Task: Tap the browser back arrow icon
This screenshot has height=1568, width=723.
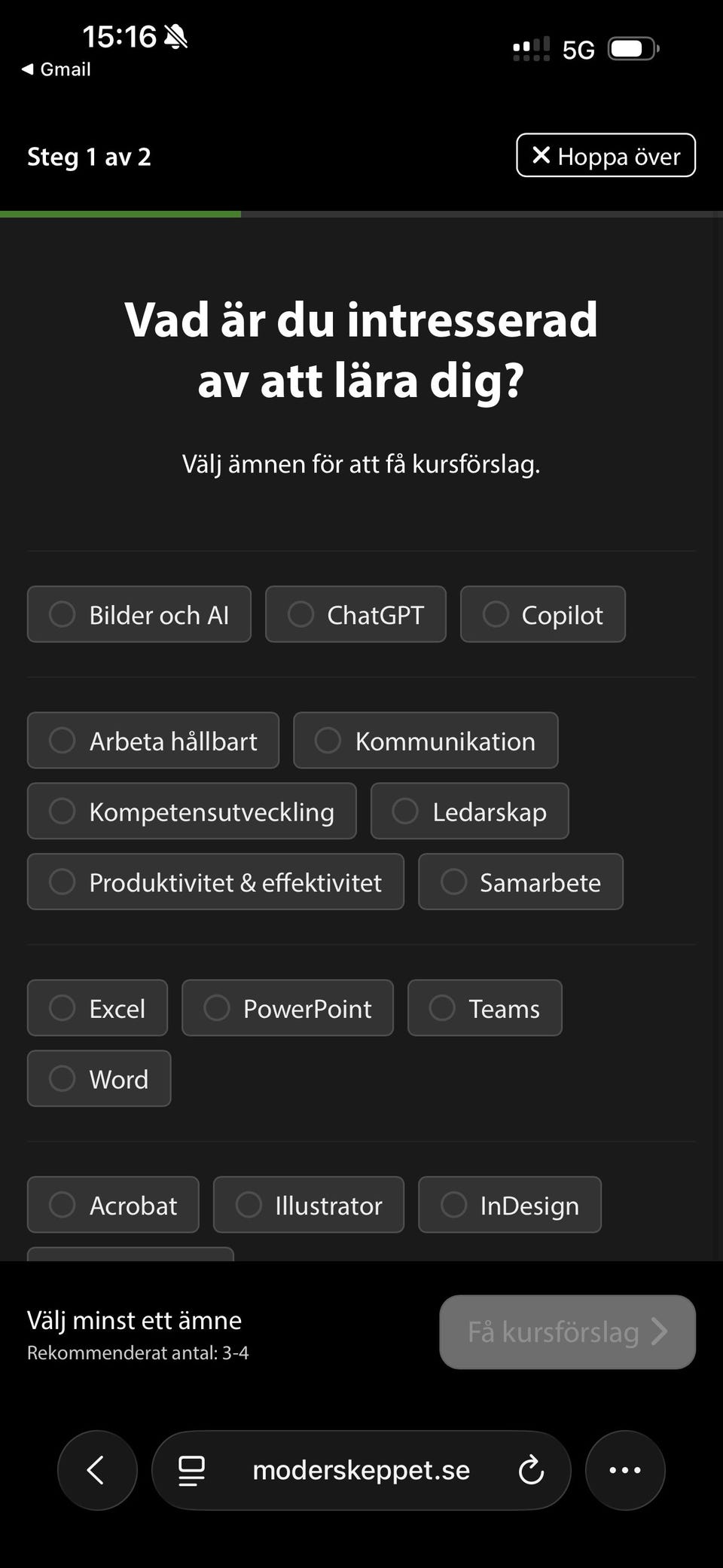Action: click(x=96, y=1470)
